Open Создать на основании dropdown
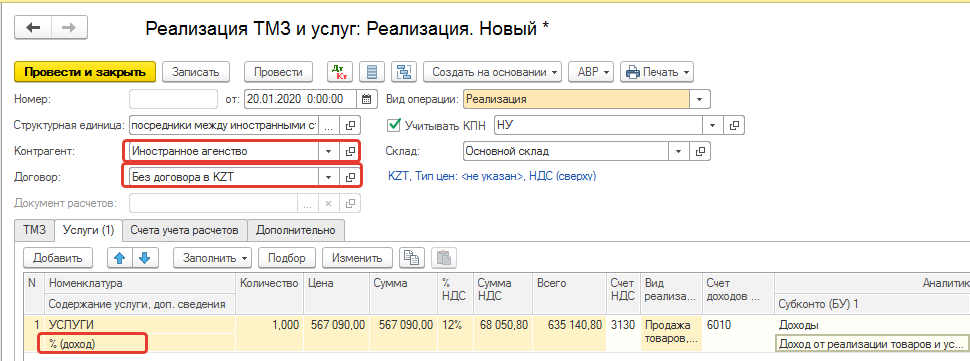This screenshot has height=361, width=970. tap(492, 72)
